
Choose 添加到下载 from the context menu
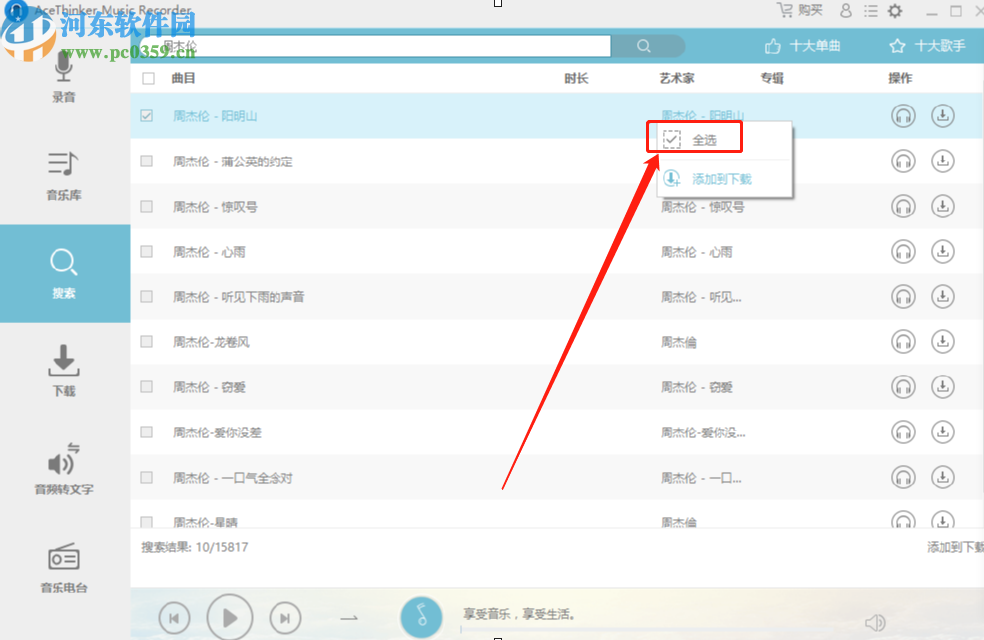[724, 176]
